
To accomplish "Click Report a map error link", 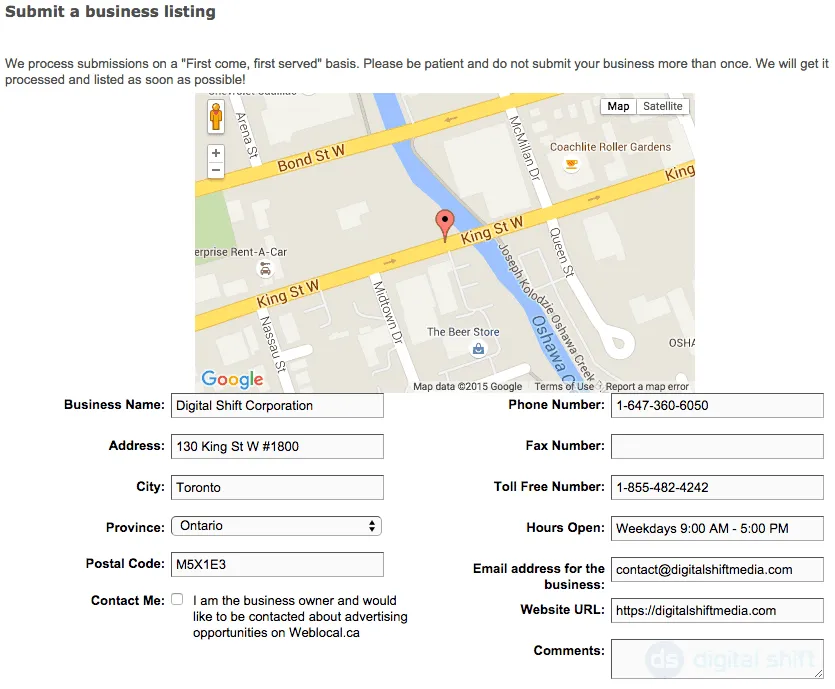I will 647,387.
